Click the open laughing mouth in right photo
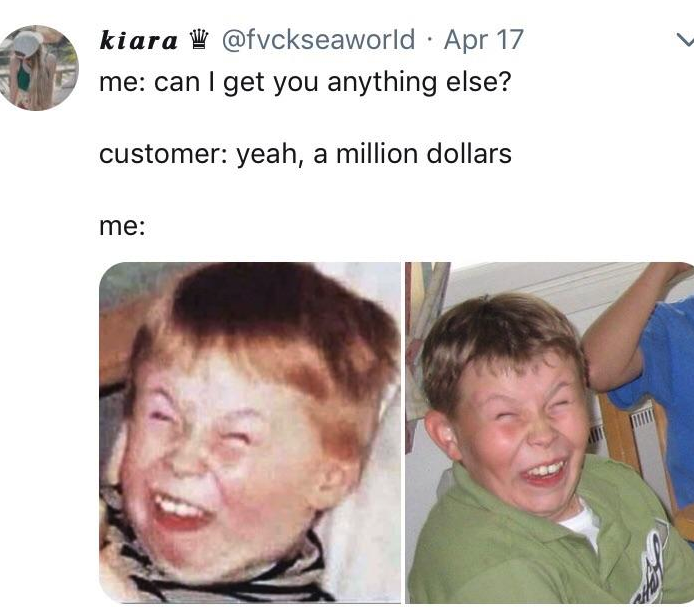Screen dimensions: 694x608 (544, 473)
